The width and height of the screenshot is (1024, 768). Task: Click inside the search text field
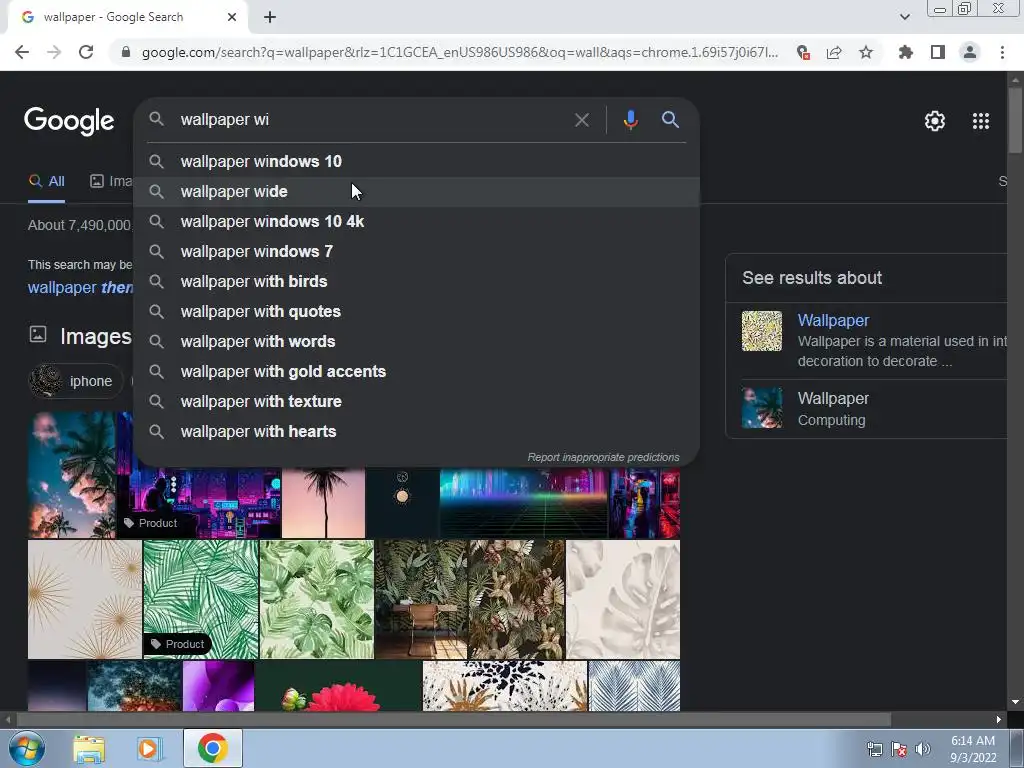coord(372,120)
